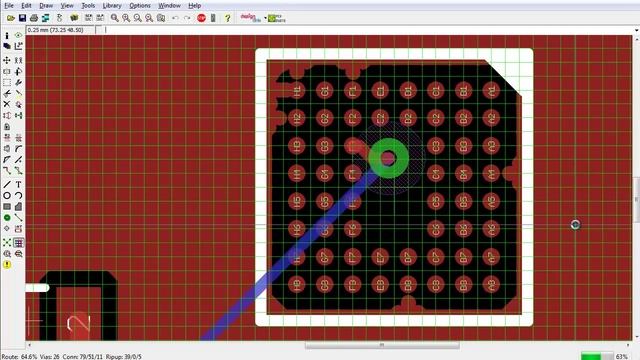Select the Group selection tool
This screenshot has width=640, height=360.
pos(7,82)
